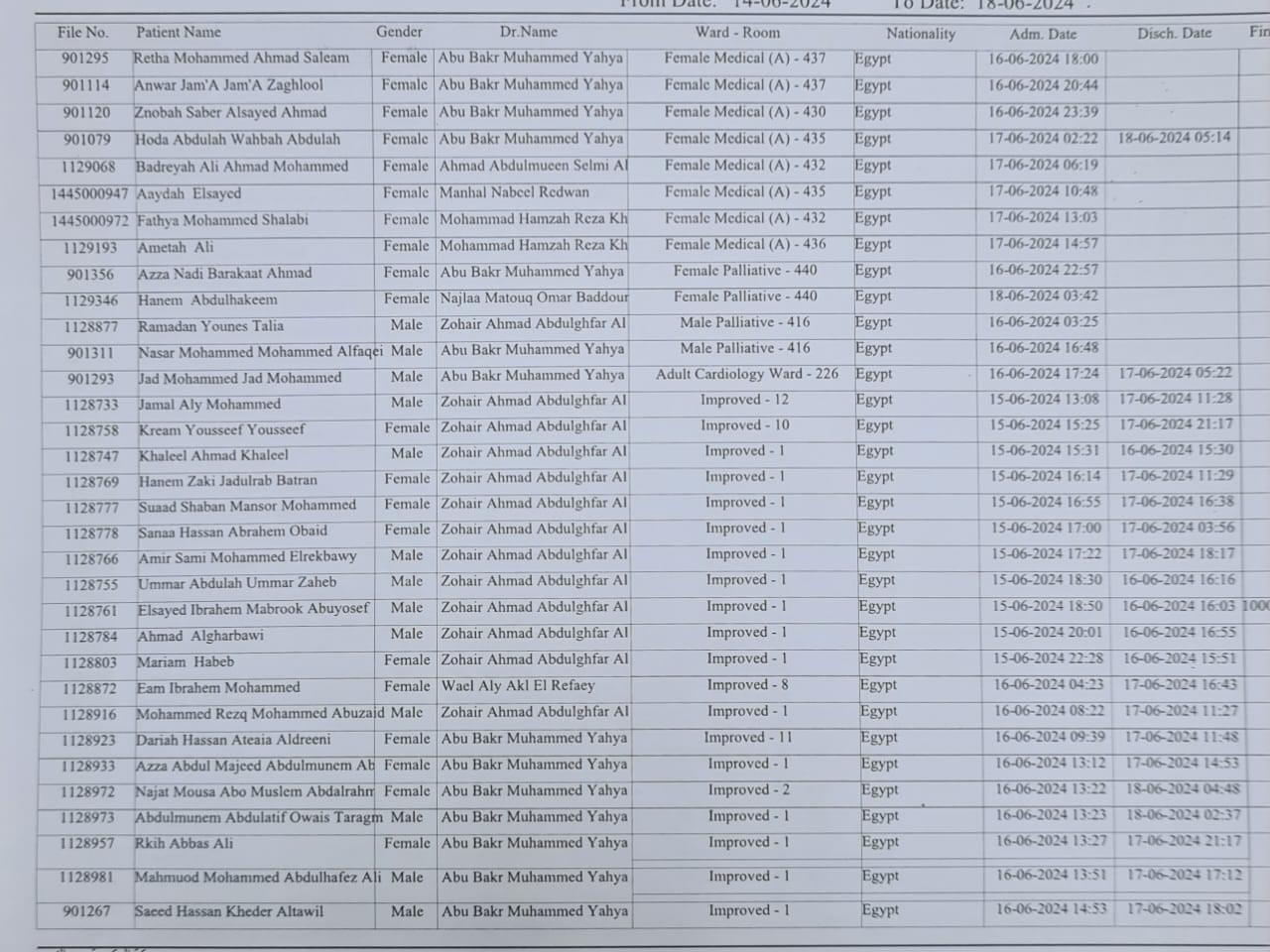Click the Gender column header
The width and height of the screenshot is (1270, 952).
399,32
